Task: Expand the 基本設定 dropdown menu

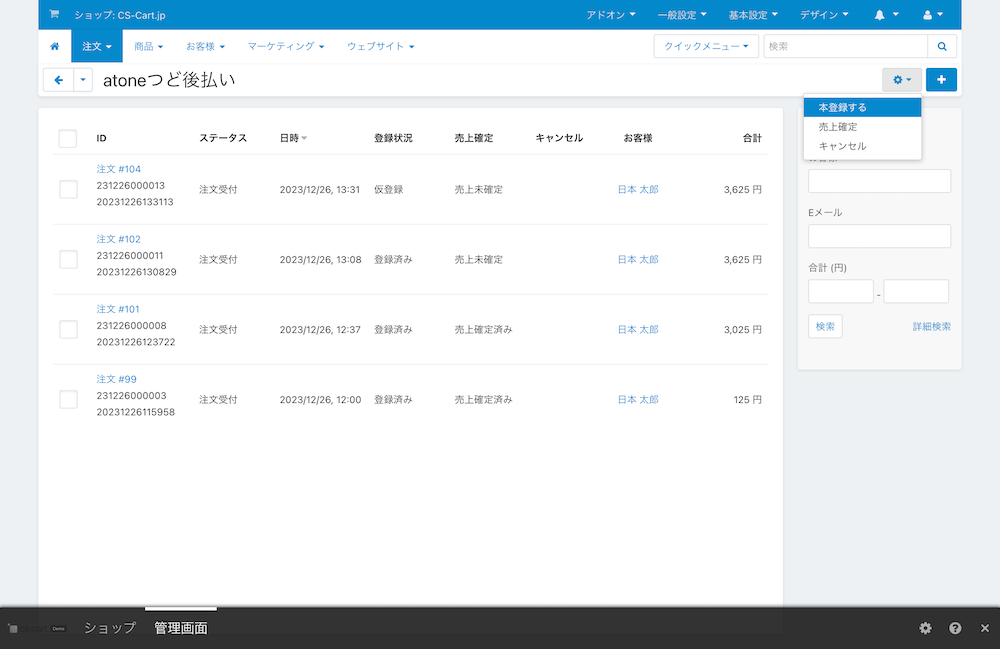Action: (753, 15)
